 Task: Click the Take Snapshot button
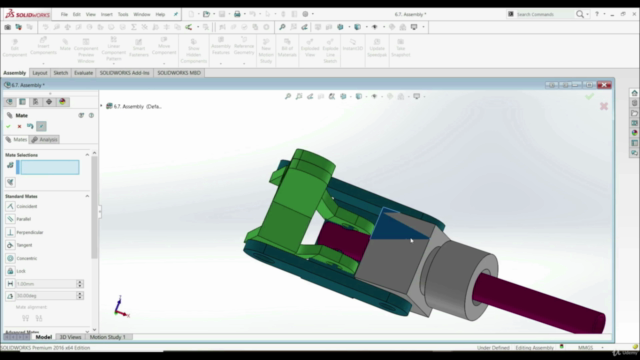click(400, 48)
